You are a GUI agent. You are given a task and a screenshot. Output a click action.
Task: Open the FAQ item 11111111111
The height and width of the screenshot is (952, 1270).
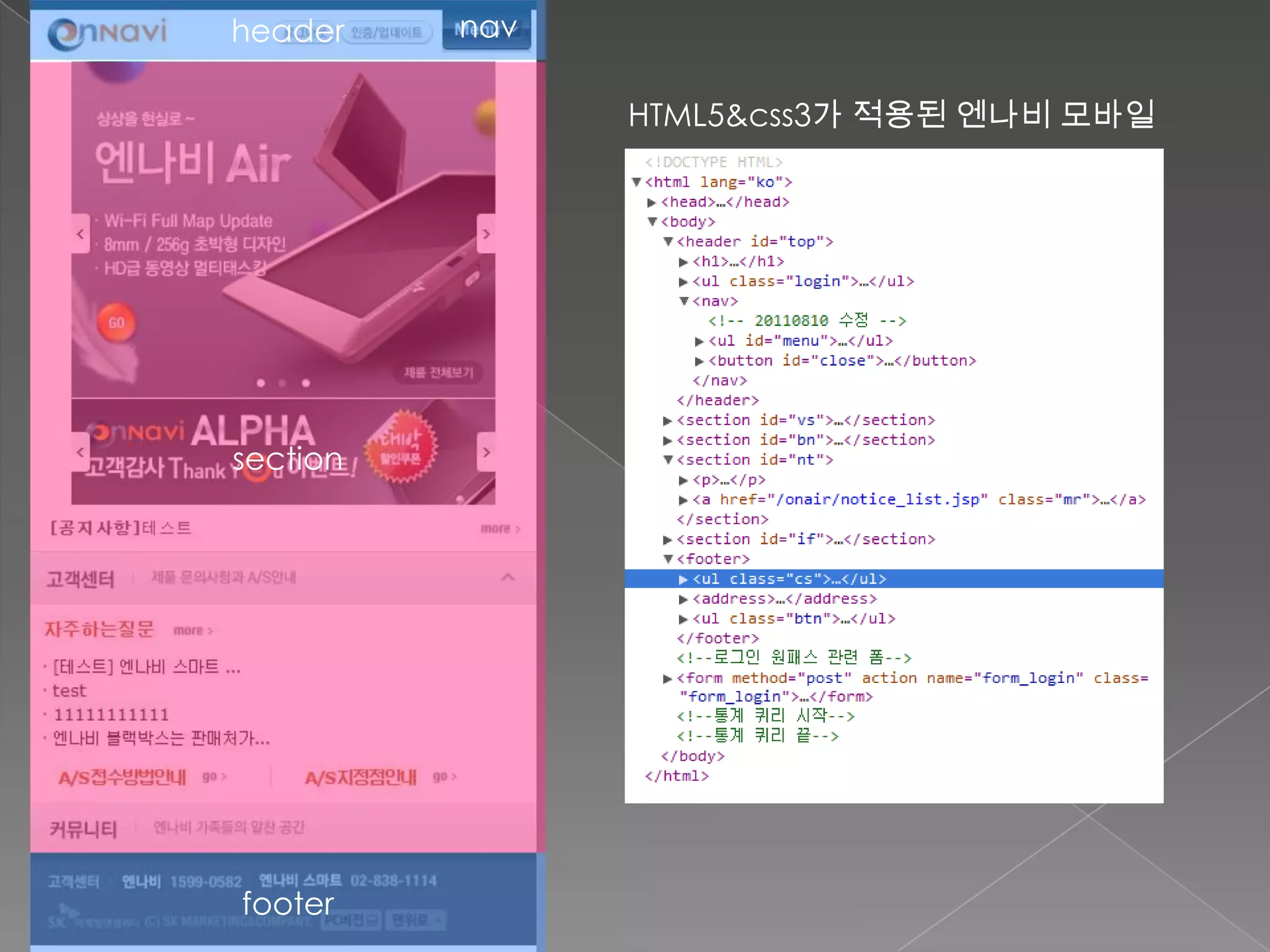[111, 715]
